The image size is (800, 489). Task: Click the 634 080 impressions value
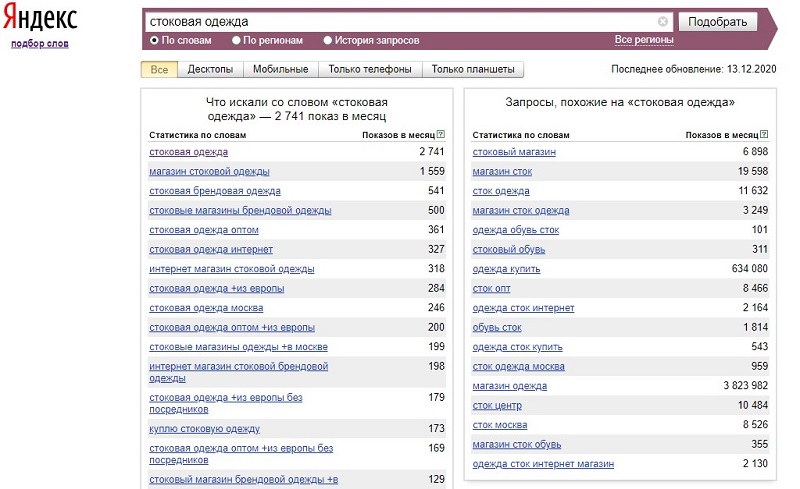pos(749,268)
